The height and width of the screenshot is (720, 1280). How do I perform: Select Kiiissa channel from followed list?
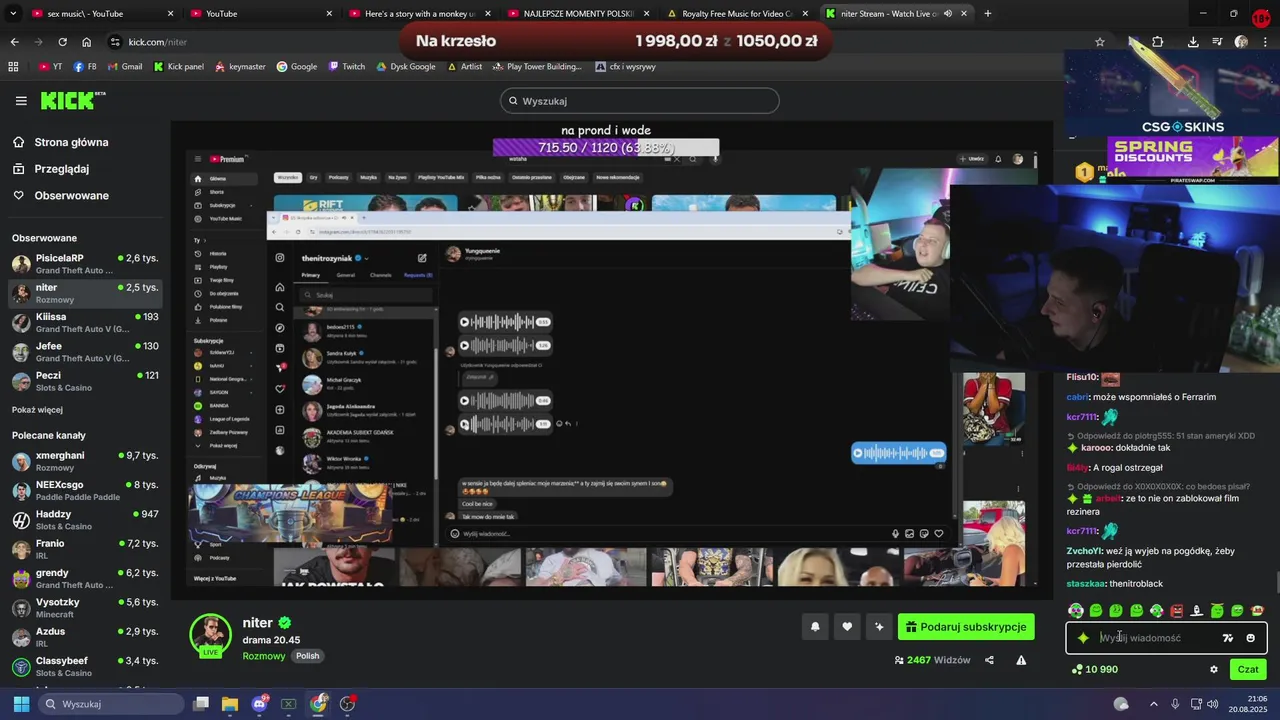85,323
